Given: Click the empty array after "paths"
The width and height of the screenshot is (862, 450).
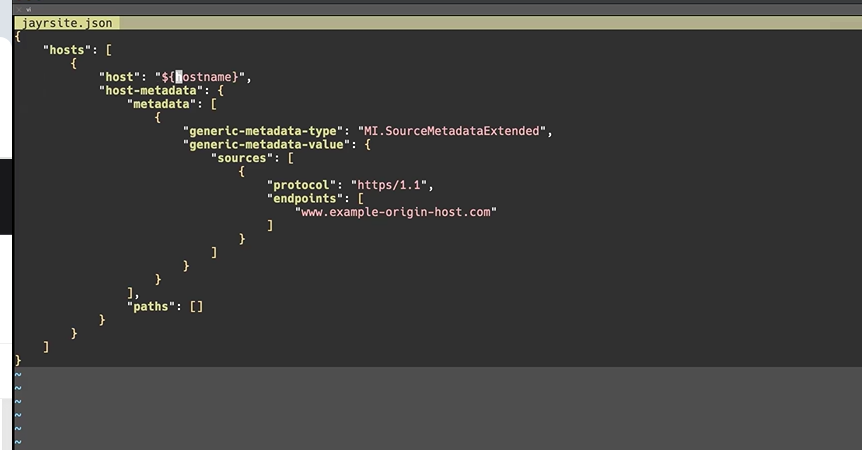Looking at the screenshot, I should click(197, 307).
